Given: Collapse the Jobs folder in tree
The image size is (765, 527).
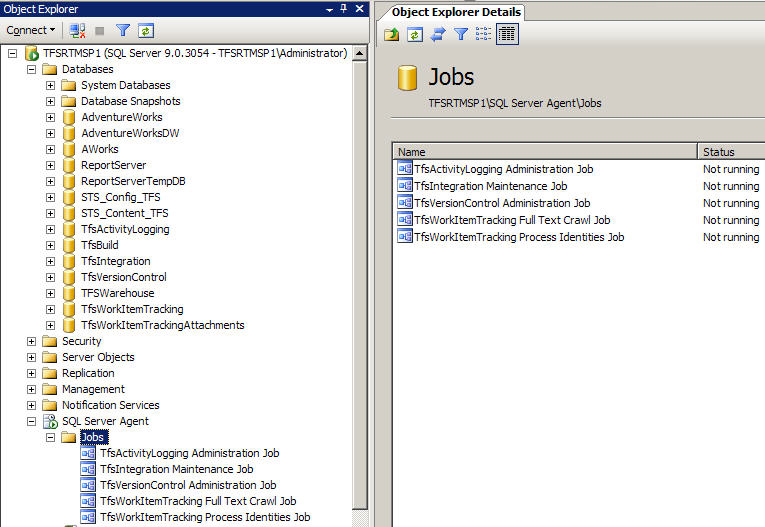Looking at the screenshot, I should click(x=50, y=438).
